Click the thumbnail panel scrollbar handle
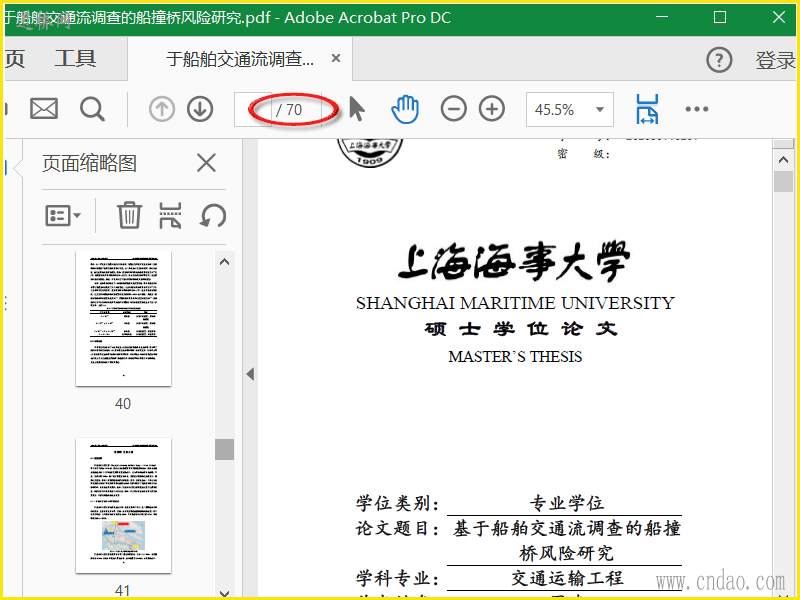This screenshot has width=800, height=600. (224, 449)
